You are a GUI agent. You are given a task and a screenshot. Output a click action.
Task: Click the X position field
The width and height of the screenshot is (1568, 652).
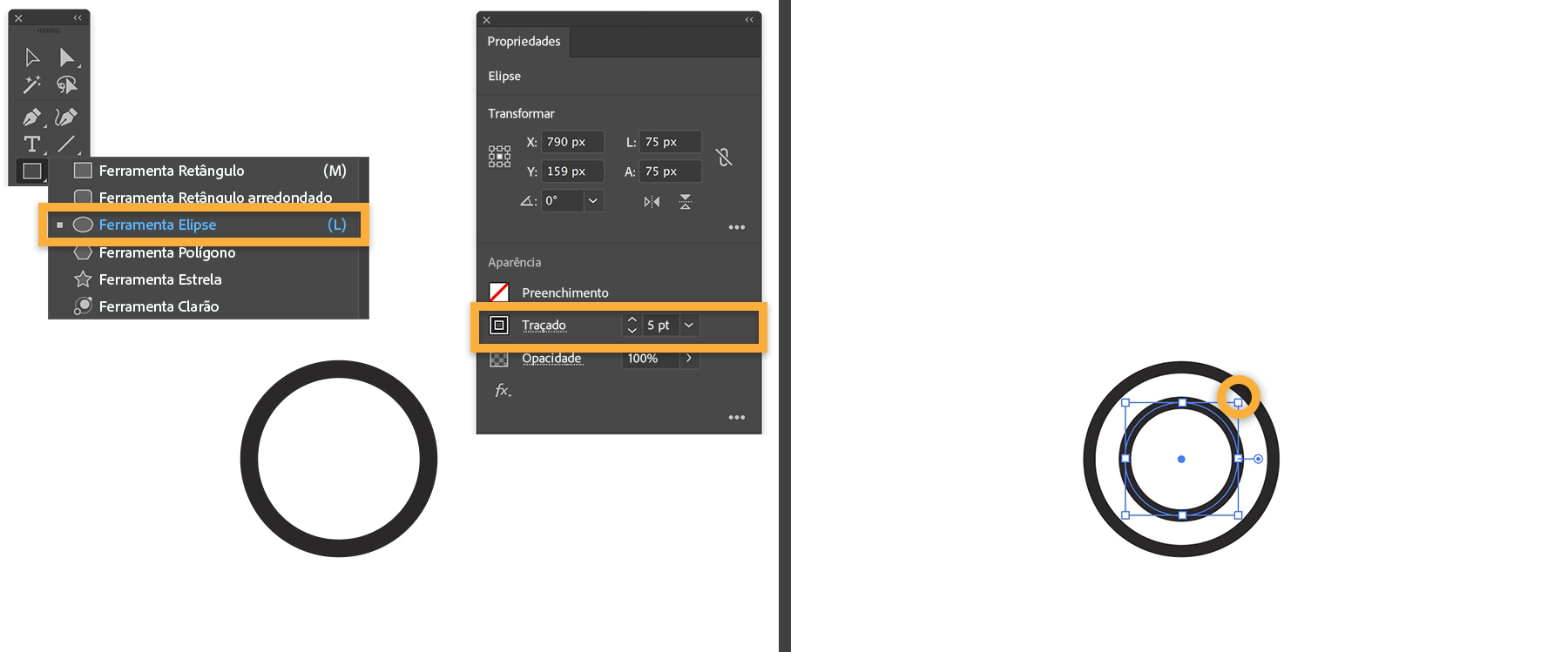[x=572, y=142]
